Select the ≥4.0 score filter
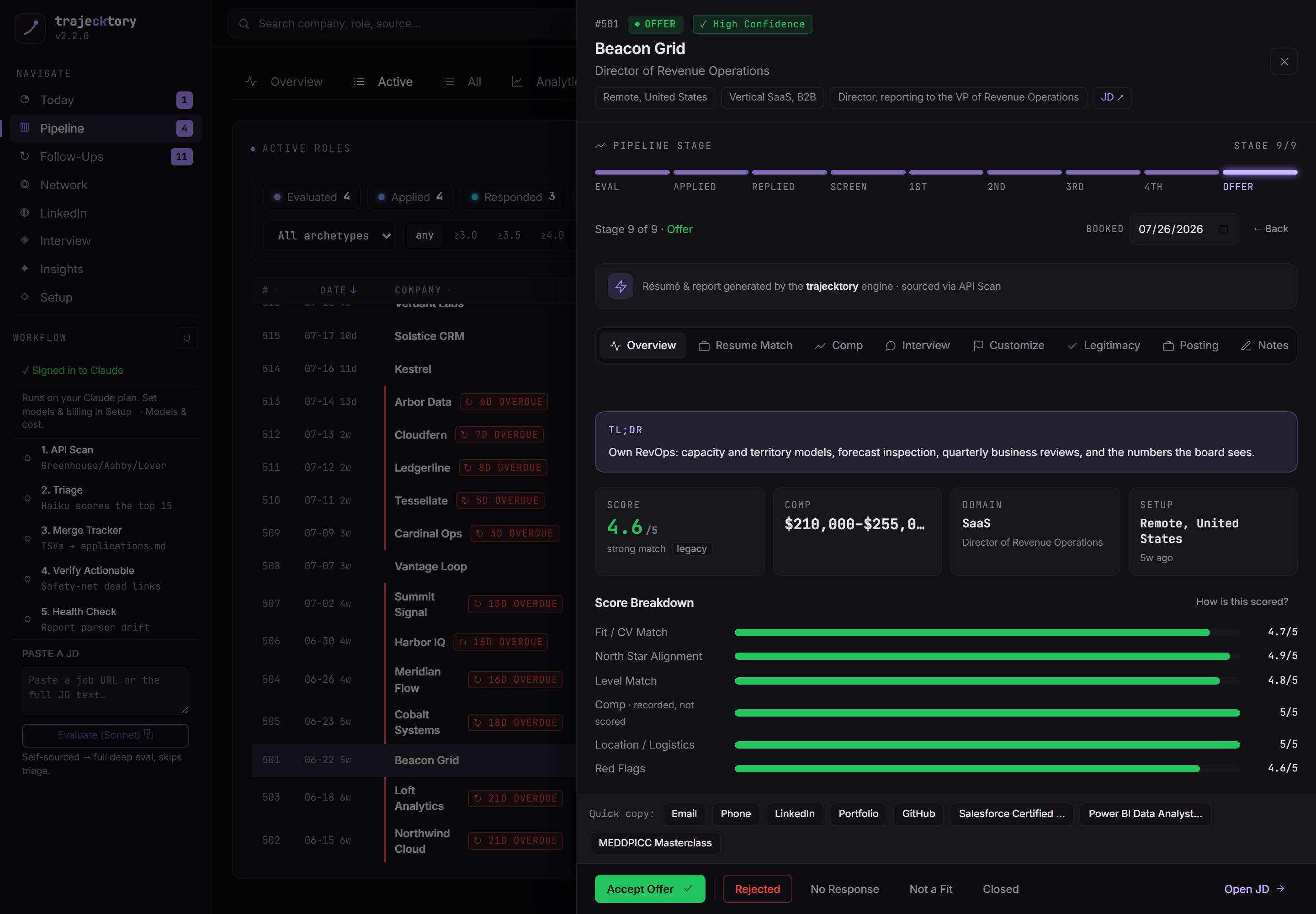Viewport: 1316px width, 914px height. click(552, 235)
